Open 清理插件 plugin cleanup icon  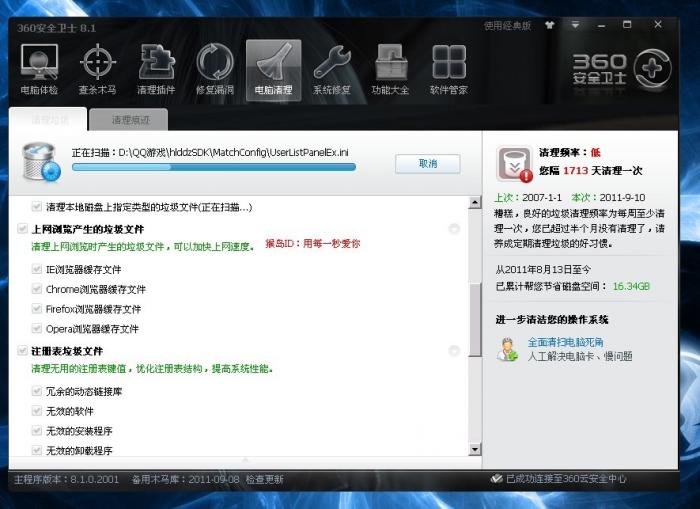click(x=156, y=70)
